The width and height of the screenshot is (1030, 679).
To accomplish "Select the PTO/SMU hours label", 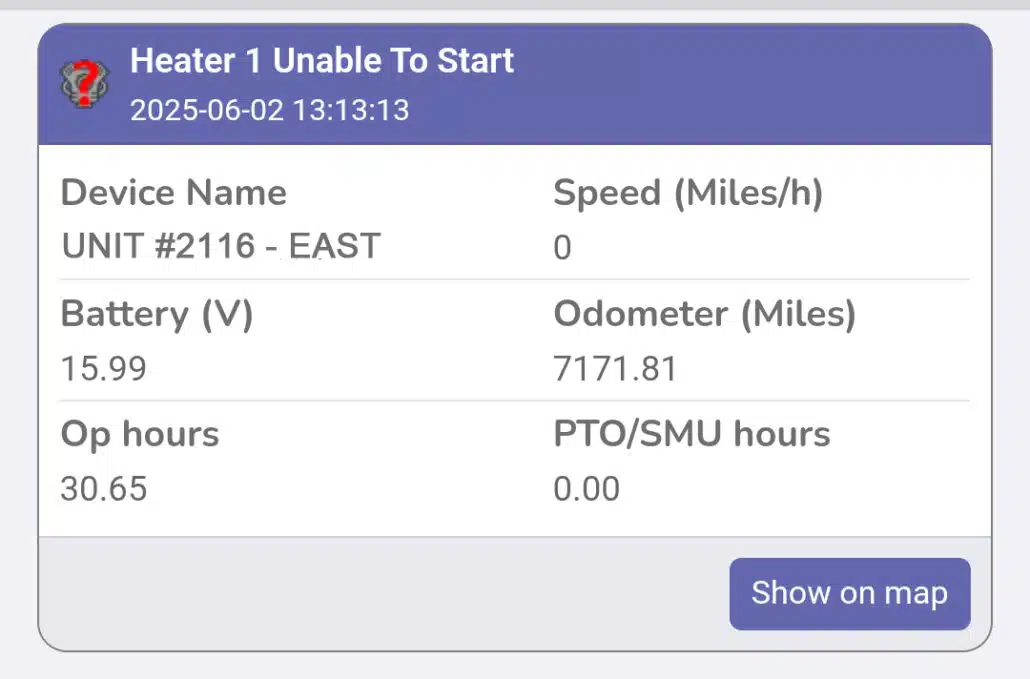I will [692, 434].
